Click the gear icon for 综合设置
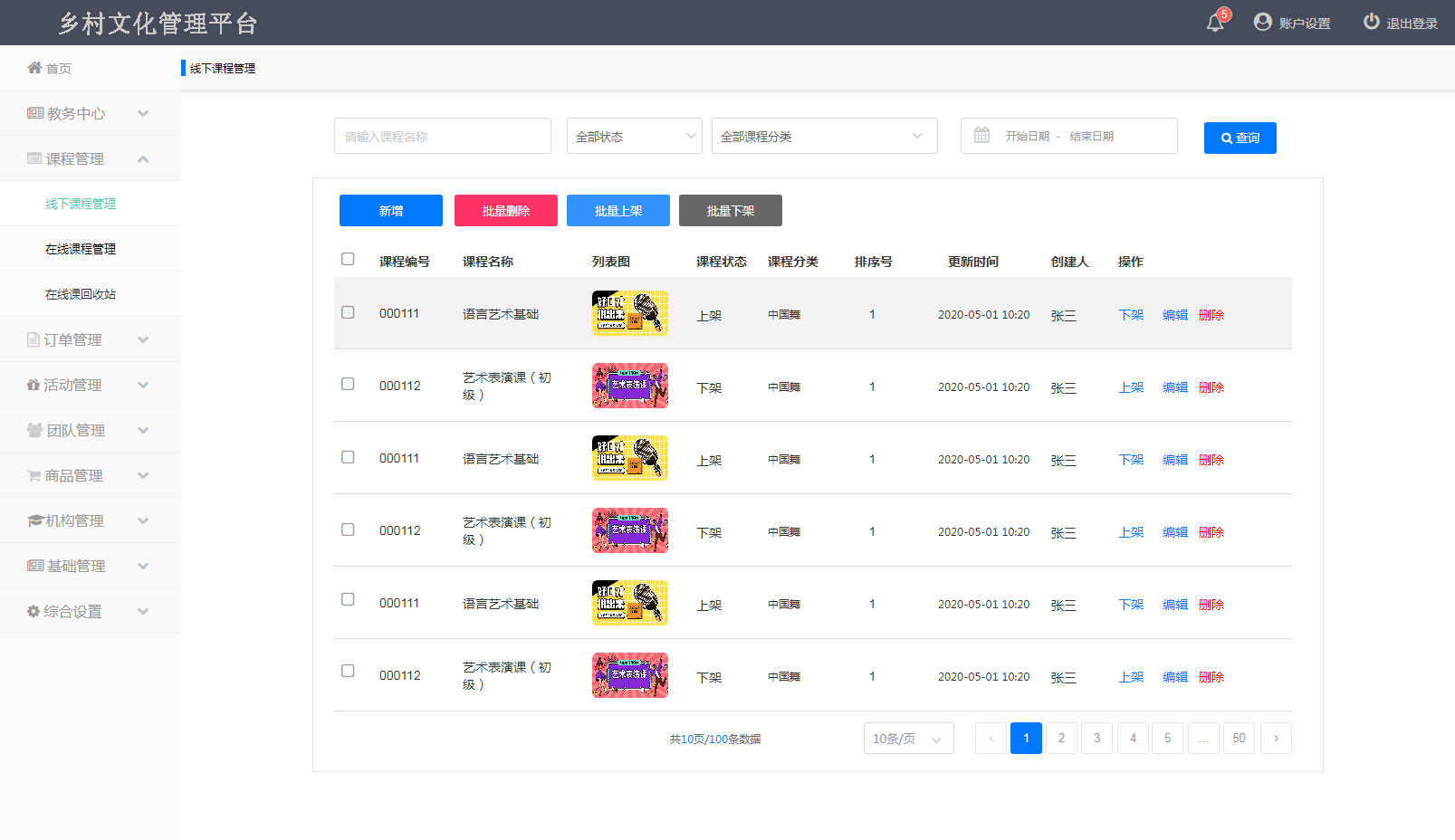 [34, 611]
